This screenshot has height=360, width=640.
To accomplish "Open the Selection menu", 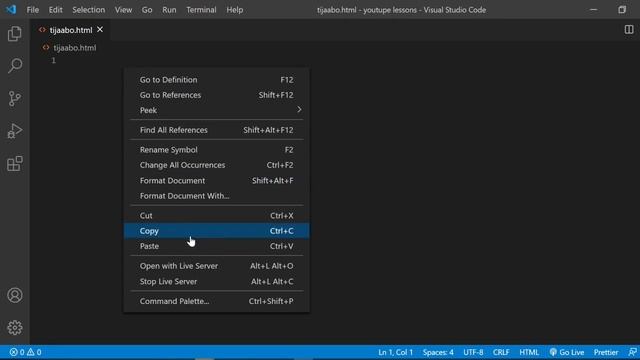I will pyautogui.click(x=89, y=9).
